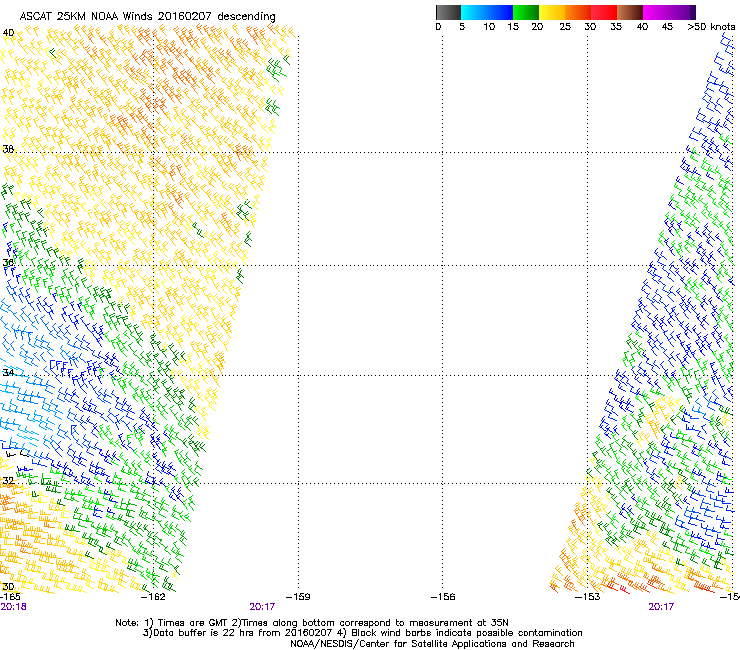Image resolution: width=740 pixels, height=650 pixels.
Task: Click the latitude label 40
Action: coord(8,33)
